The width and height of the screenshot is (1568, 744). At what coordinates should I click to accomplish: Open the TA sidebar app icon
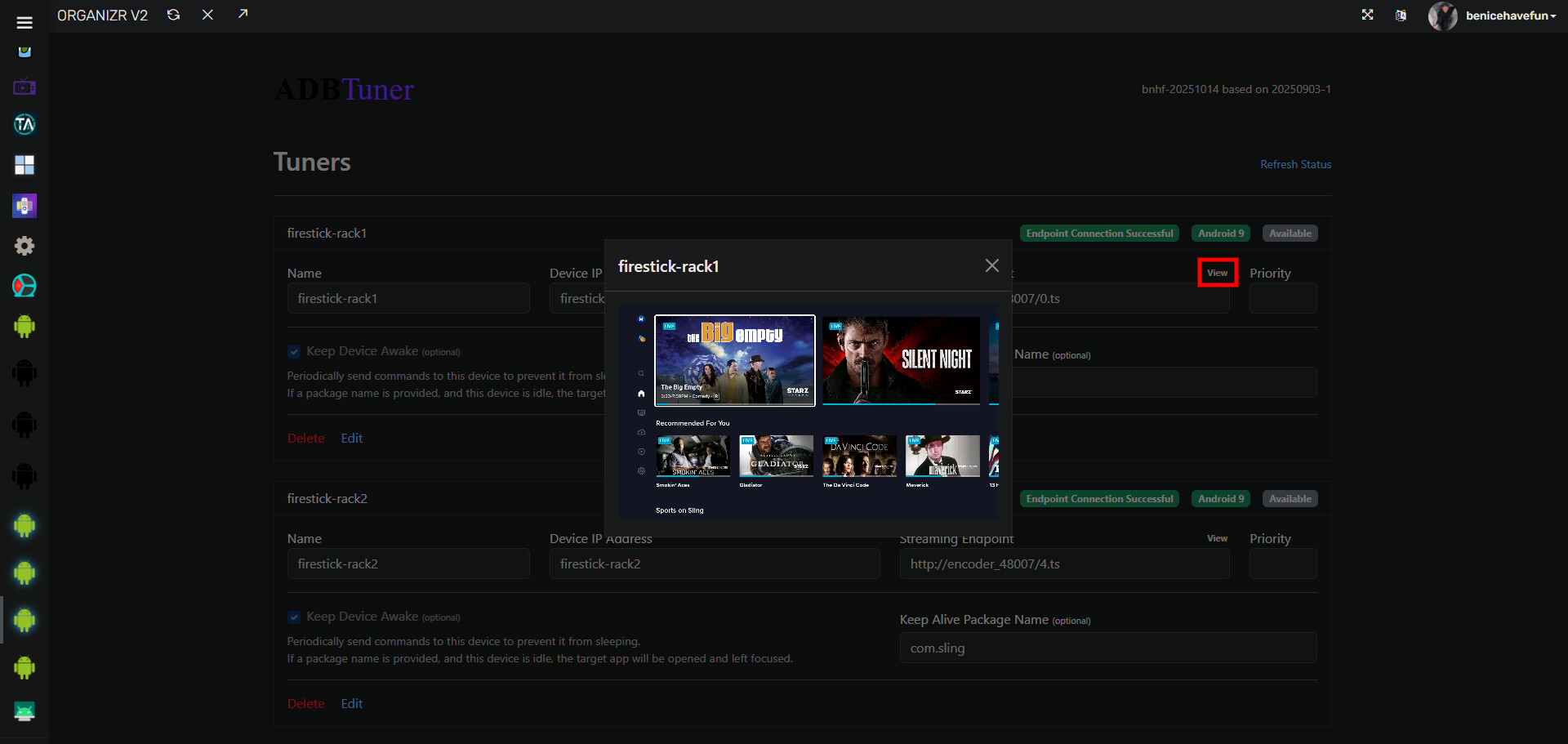coord(24,124)
